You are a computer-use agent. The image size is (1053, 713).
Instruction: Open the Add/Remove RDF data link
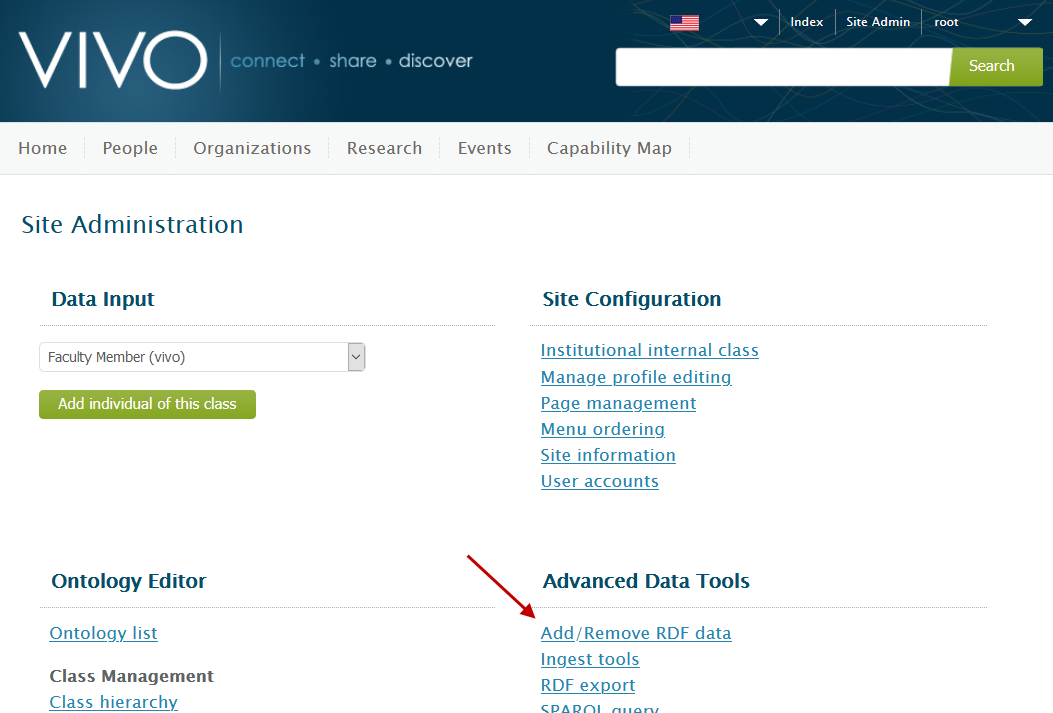tap(636, 633)
